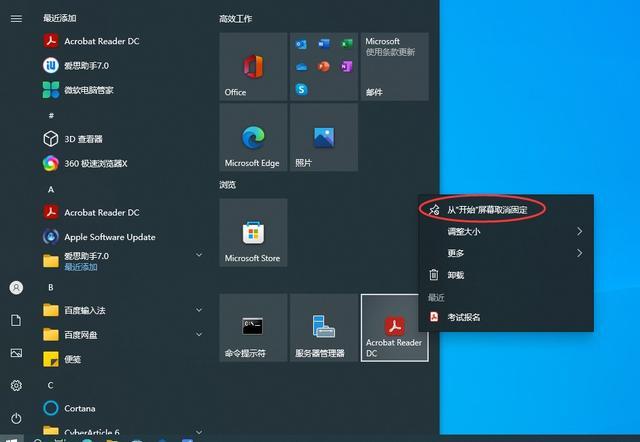Image resolution: width=640 pixels, height=442 pixels.
Task: Launch Cortana from the app list
Action: coord(69,408)
